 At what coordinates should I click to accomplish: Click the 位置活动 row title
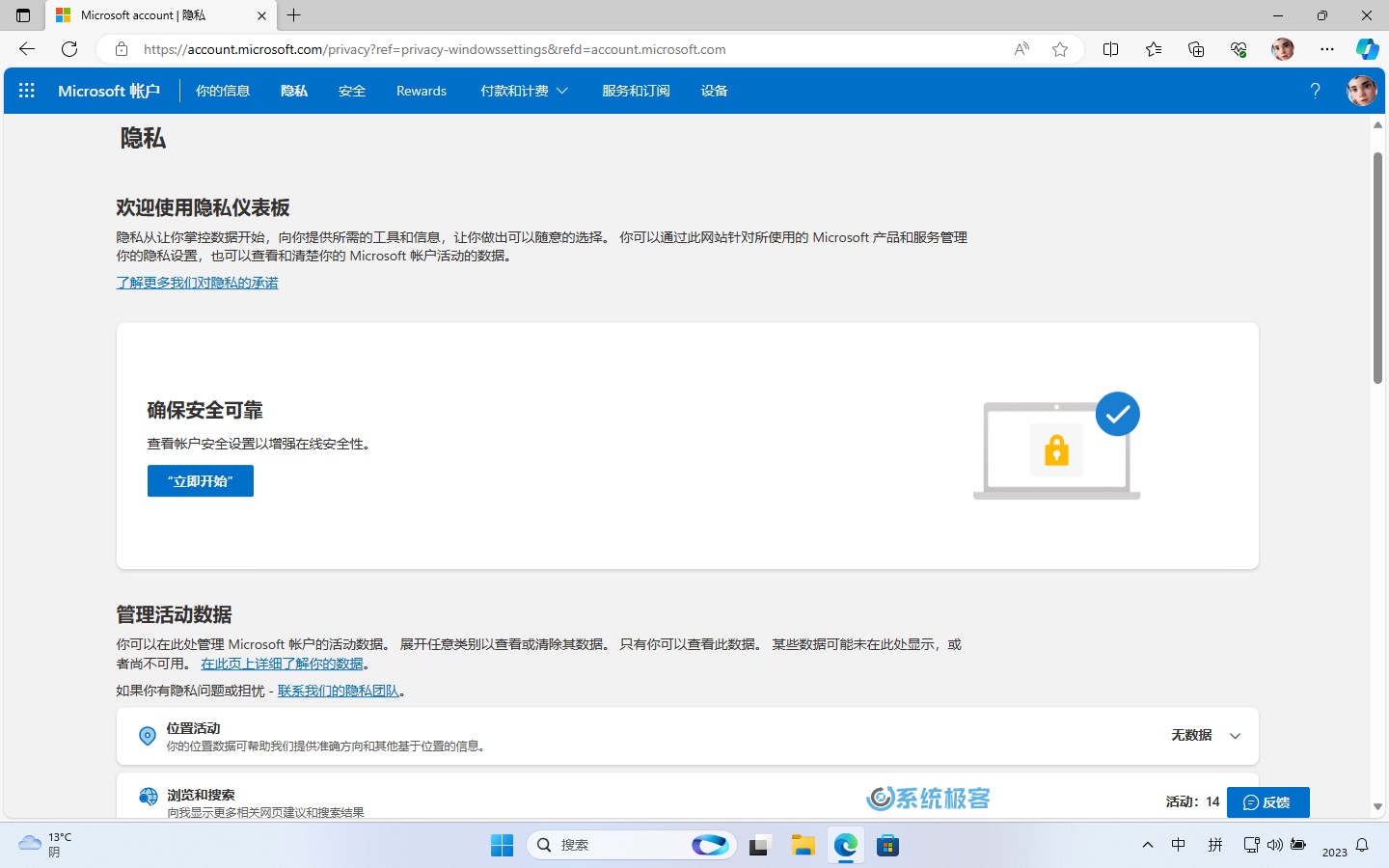point(193,728)
